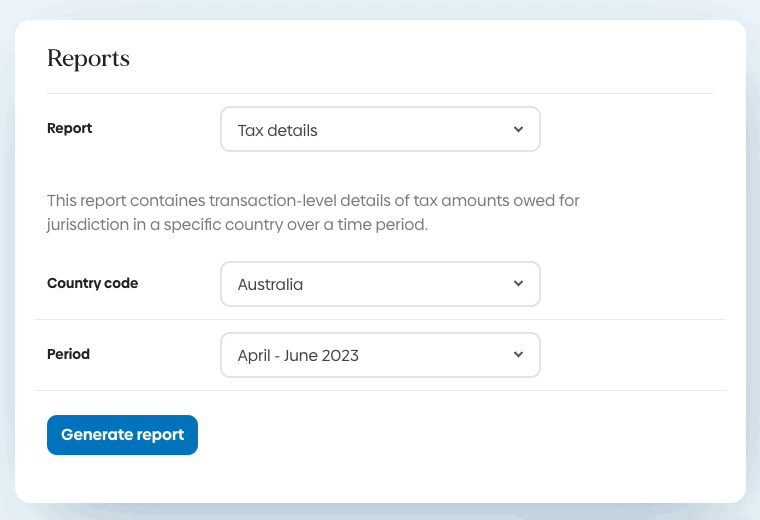Click the "Australia" selected country text
Viewport: 760px width, 520px height.
click(x=270, y=284)
